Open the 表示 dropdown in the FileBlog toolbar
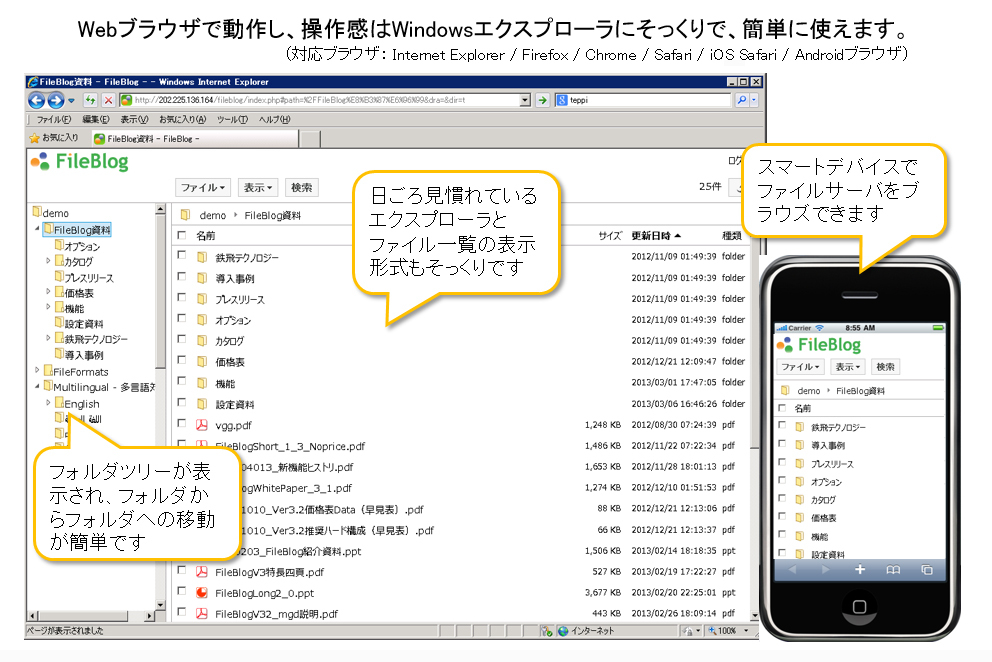This screenshot has height=662, width=992. pos(259,187)
